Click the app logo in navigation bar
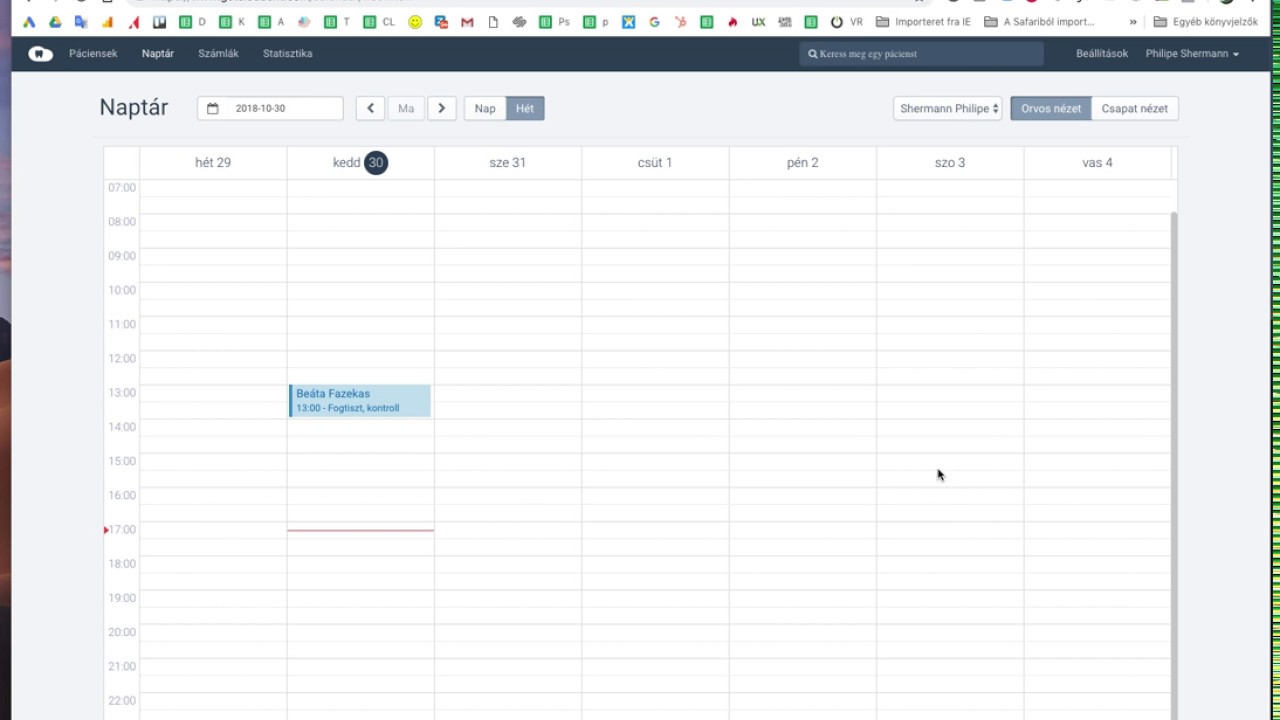 click(41, 54)
